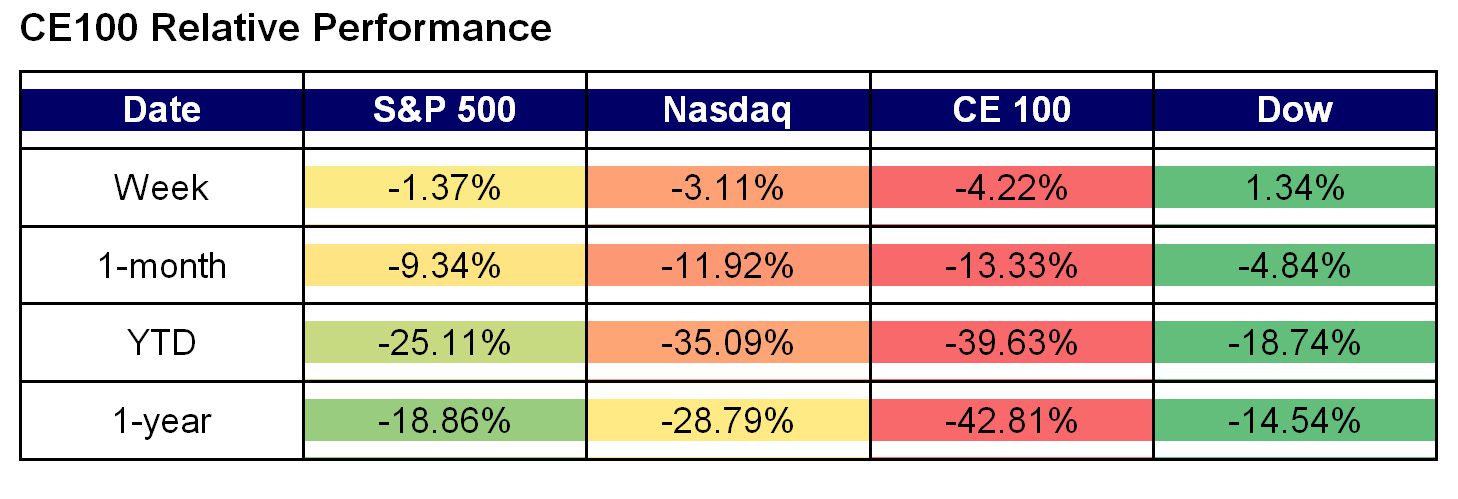Click the Nasdaq column header
This screenshot has width=1458, height=499.
pyautogui.click(x=727, y=110)
